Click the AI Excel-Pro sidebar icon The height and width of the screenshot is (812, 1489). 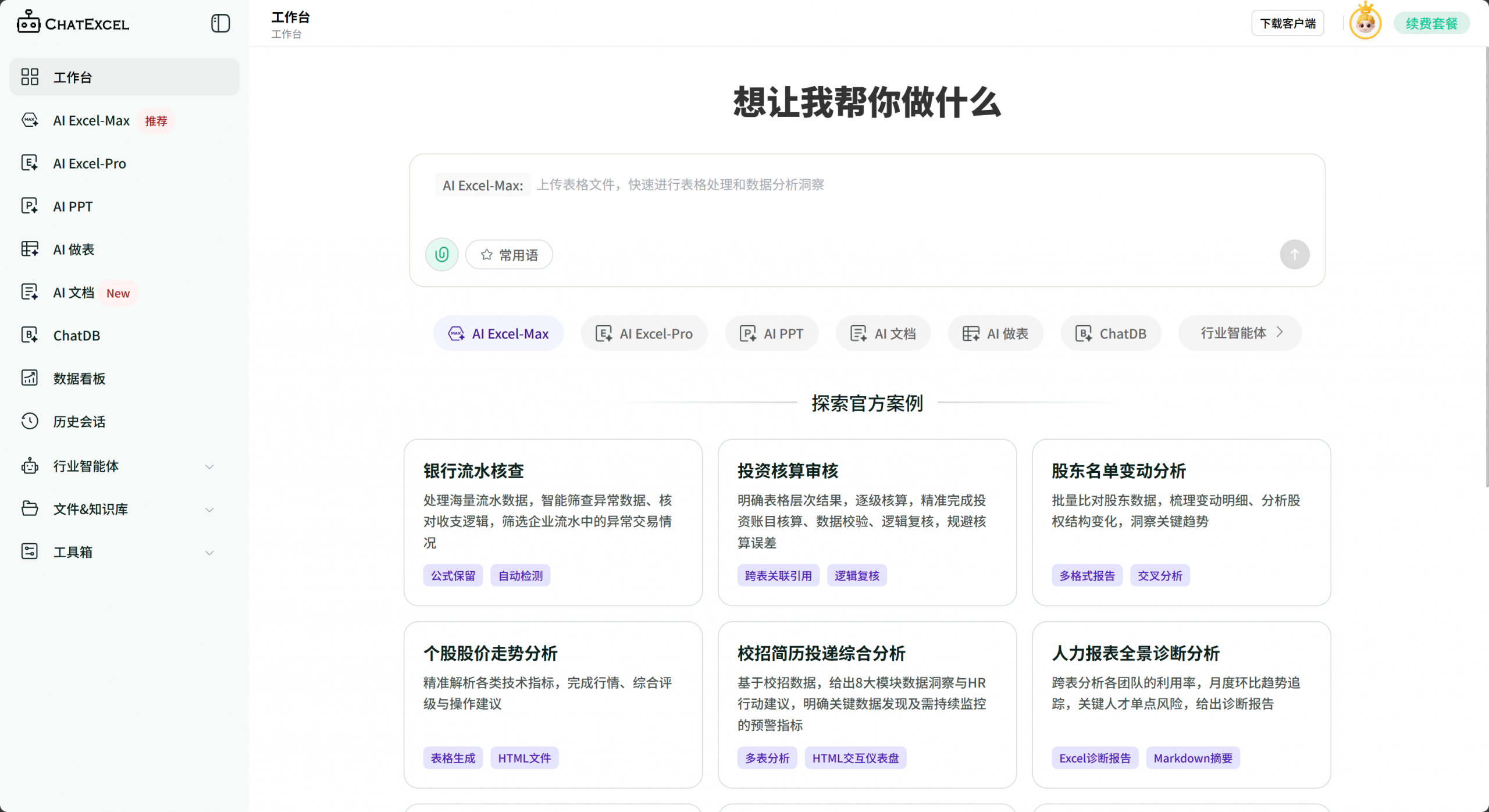pyautogui.click(x=30, y=163)
